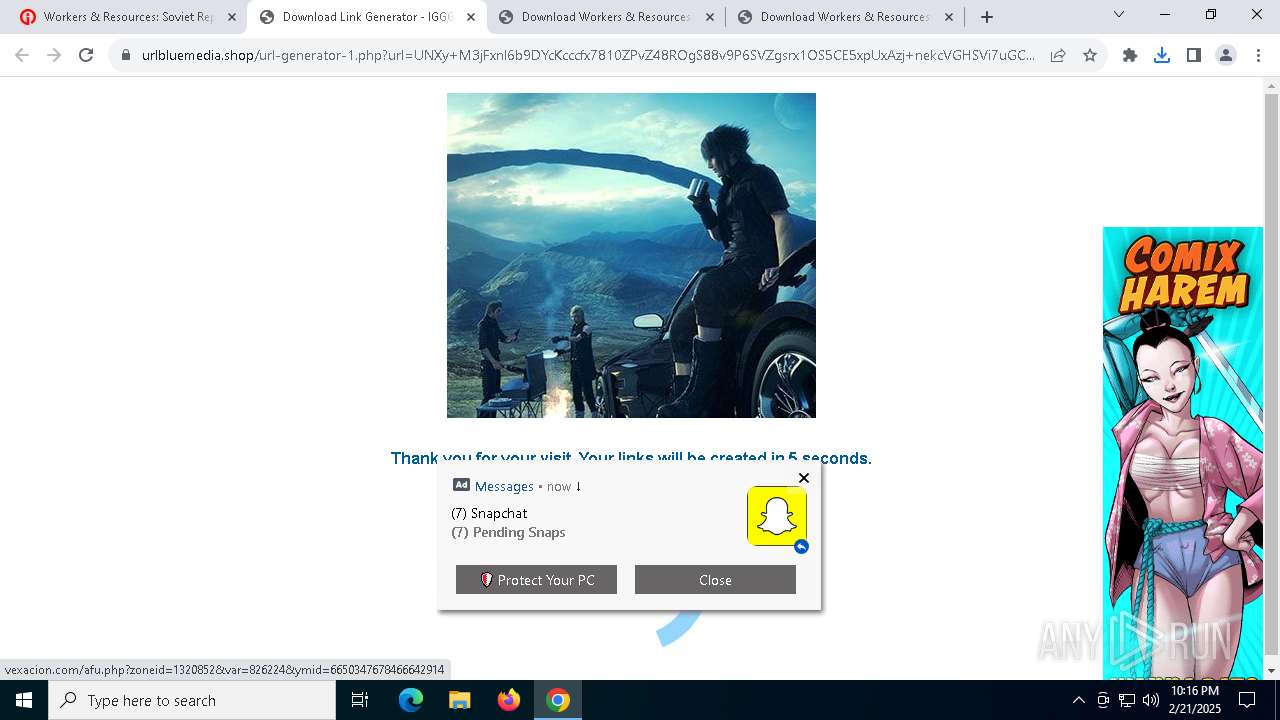Click the Close button in the popup

(715, 580)
